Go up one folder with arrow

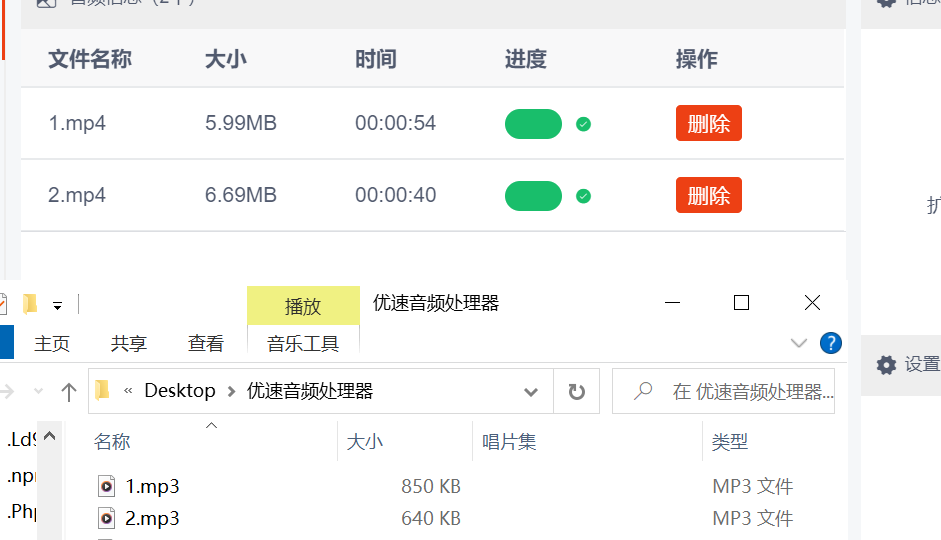coord(69,392)
